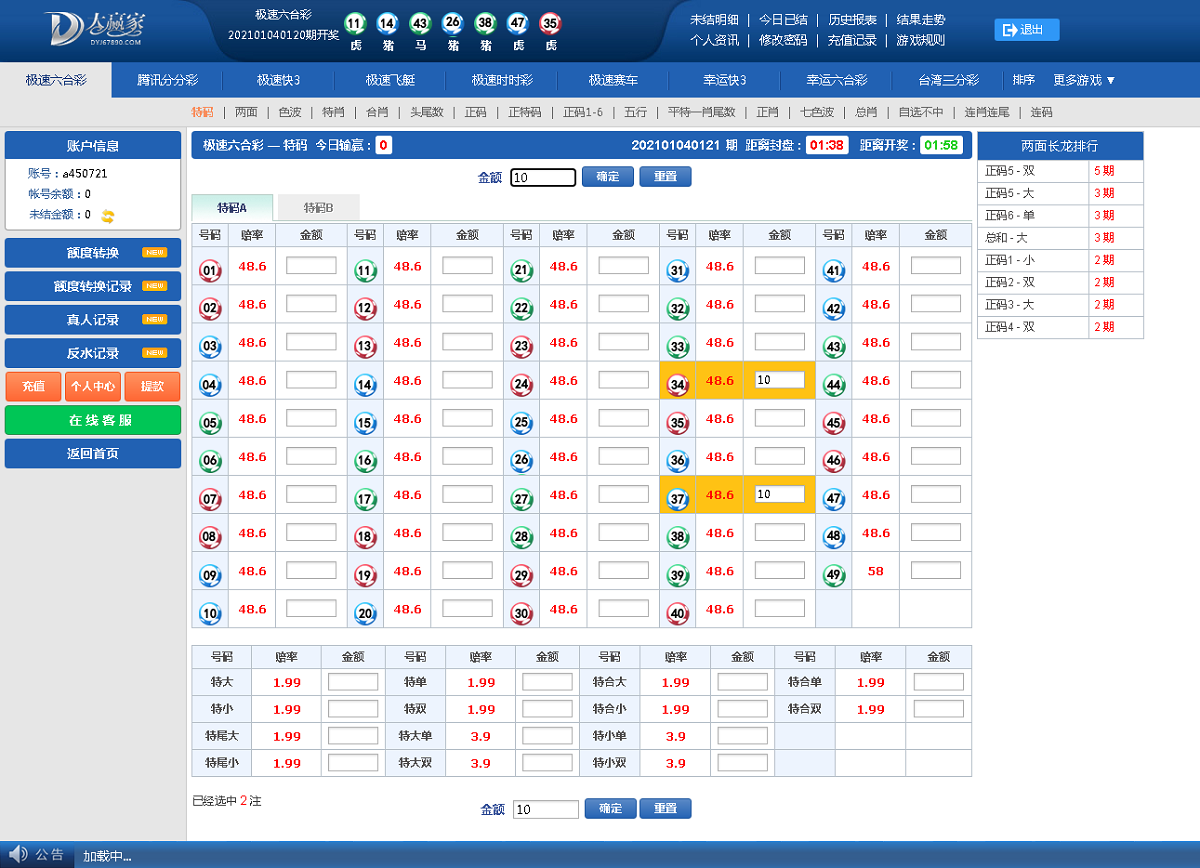Switch to the 特码B tab
The width and height of the screenshot is (1200, 868).
(318, 208)
